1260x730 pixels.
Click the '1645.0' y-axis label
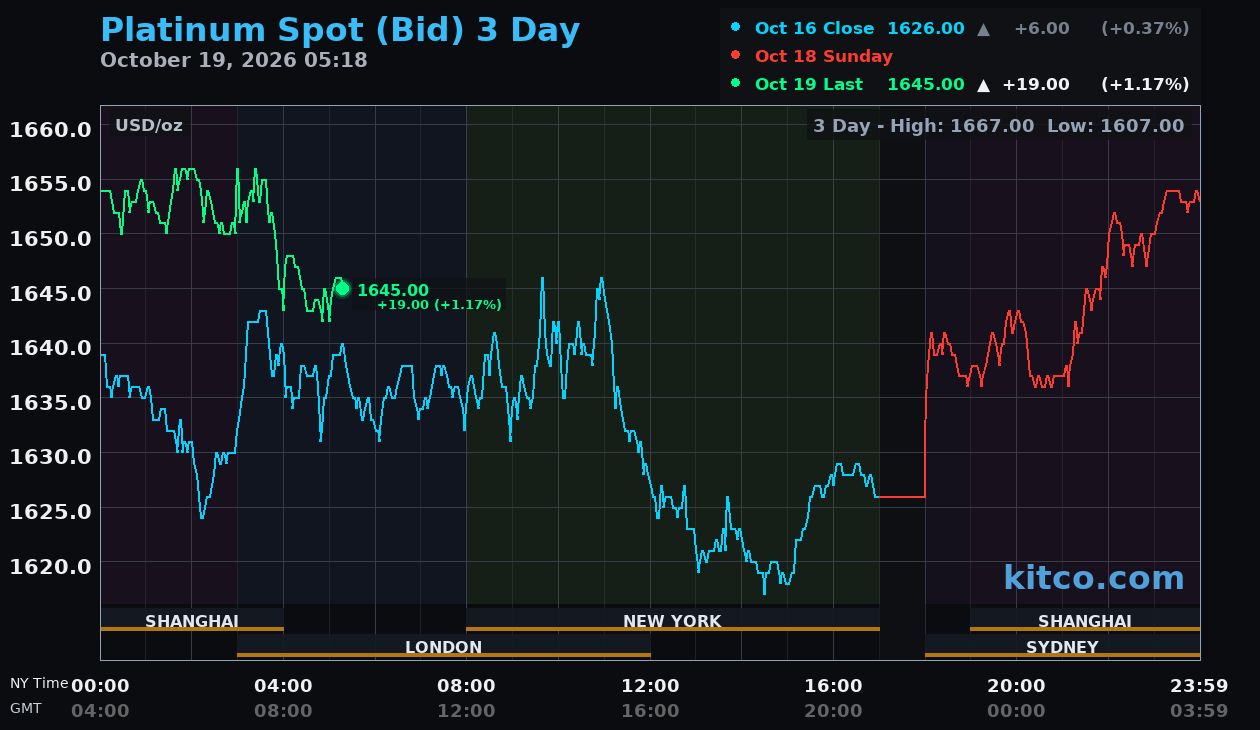tap(50, 293)
